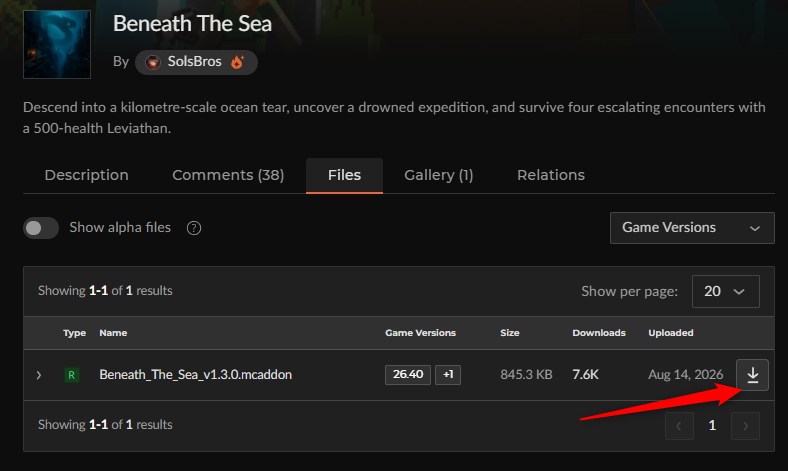
Task: Open the Beneath The Sea project thumbnail
Action: (57, 44)
